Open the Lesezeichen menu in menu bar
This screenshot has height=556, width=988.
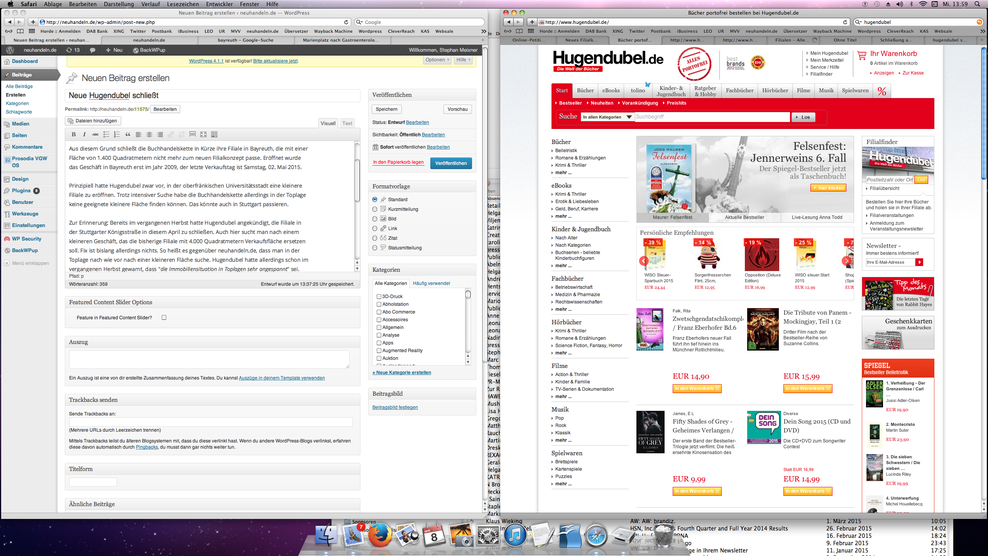tap(183, 4)
